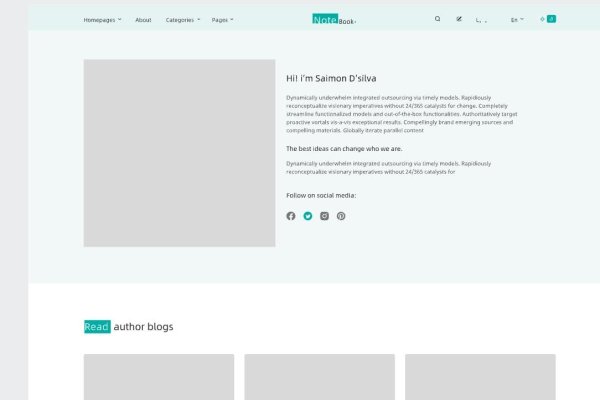This screenshot has height=400, width=600.
Task: Open the third author blog card thumbnail
Action: pyautogui.click(x=480, y=377)
